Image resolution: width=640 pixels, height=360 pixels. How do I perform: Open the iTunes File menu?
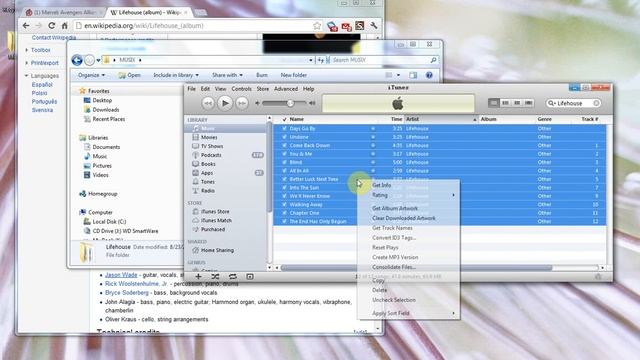click(191, 89)
